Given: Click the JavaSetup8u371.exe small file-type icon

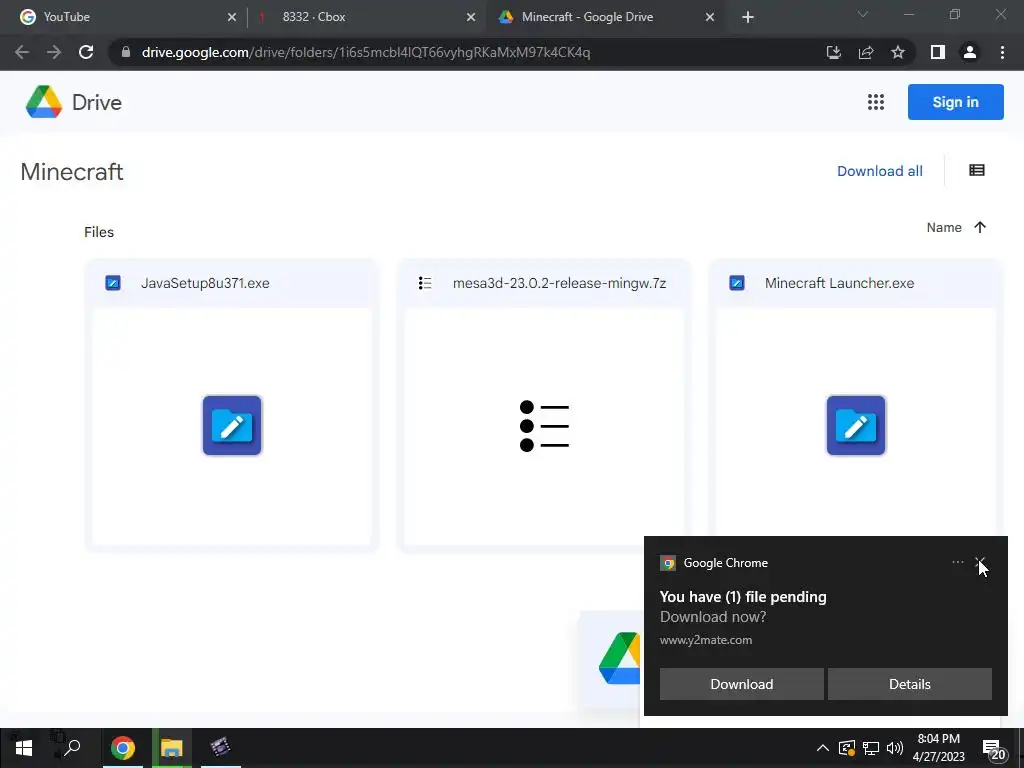Looking at the screenshot, I should 113,283.
